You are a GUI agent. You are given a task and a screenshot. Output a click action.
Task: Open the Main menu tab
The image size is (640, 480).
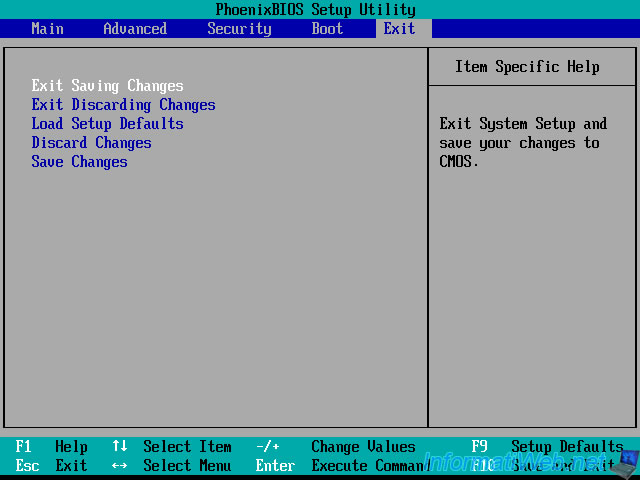(47, 29)
